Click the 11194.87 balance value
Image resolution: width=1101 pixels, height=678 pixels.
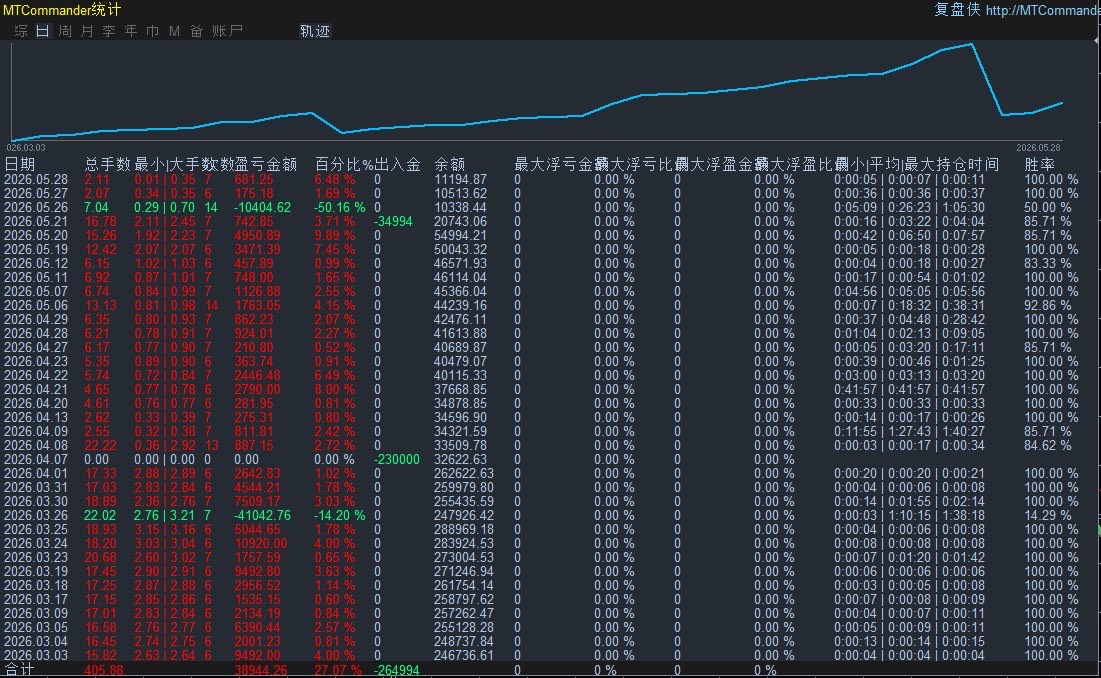(x=461, y=179)
